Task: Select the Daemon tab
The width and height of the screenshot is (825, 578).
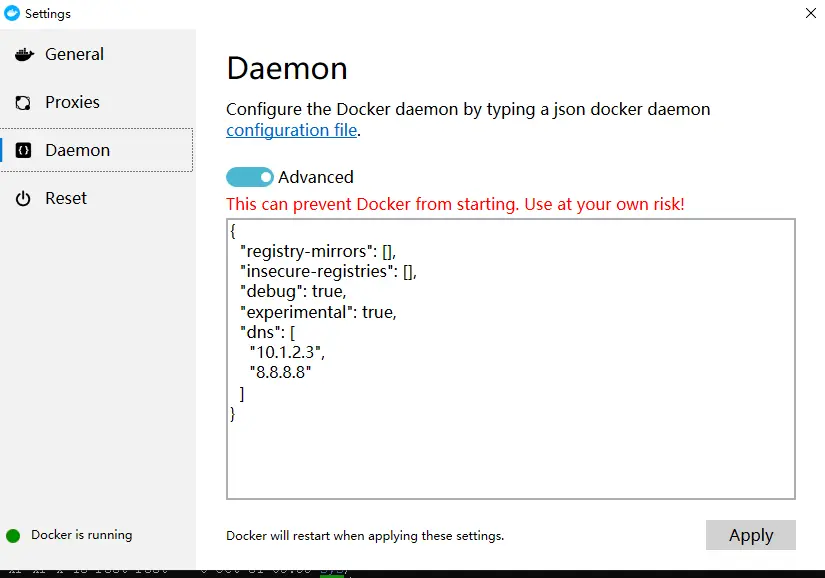Action: tap(98, 150)
